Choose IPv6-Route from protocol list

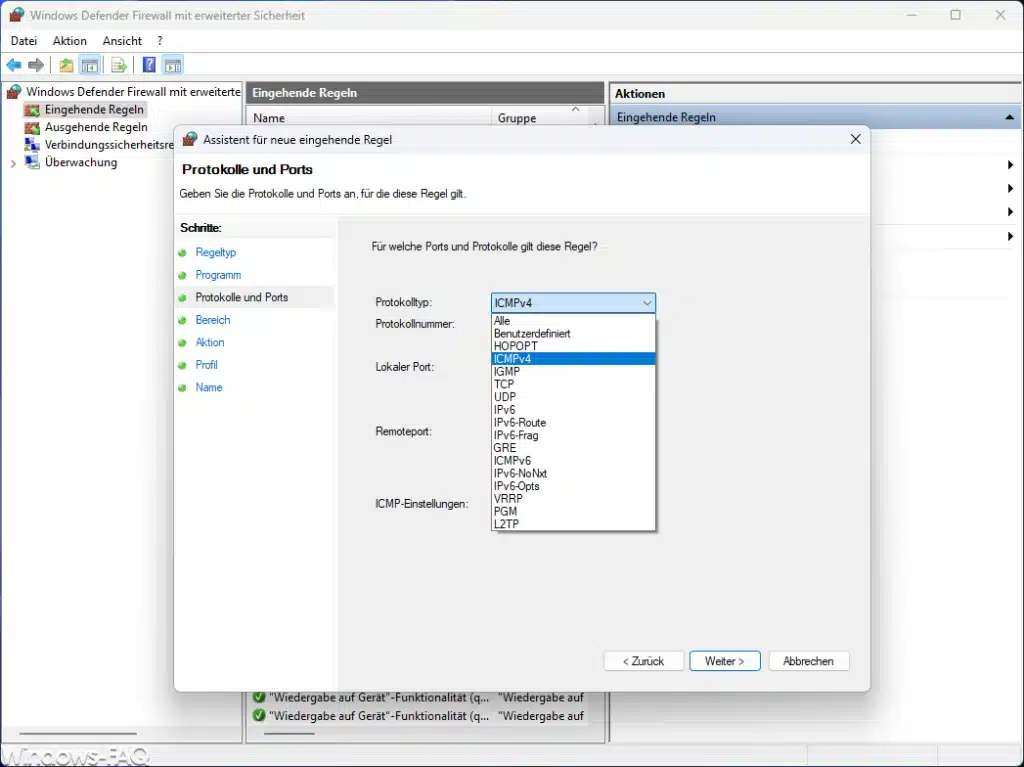[573, 422]
